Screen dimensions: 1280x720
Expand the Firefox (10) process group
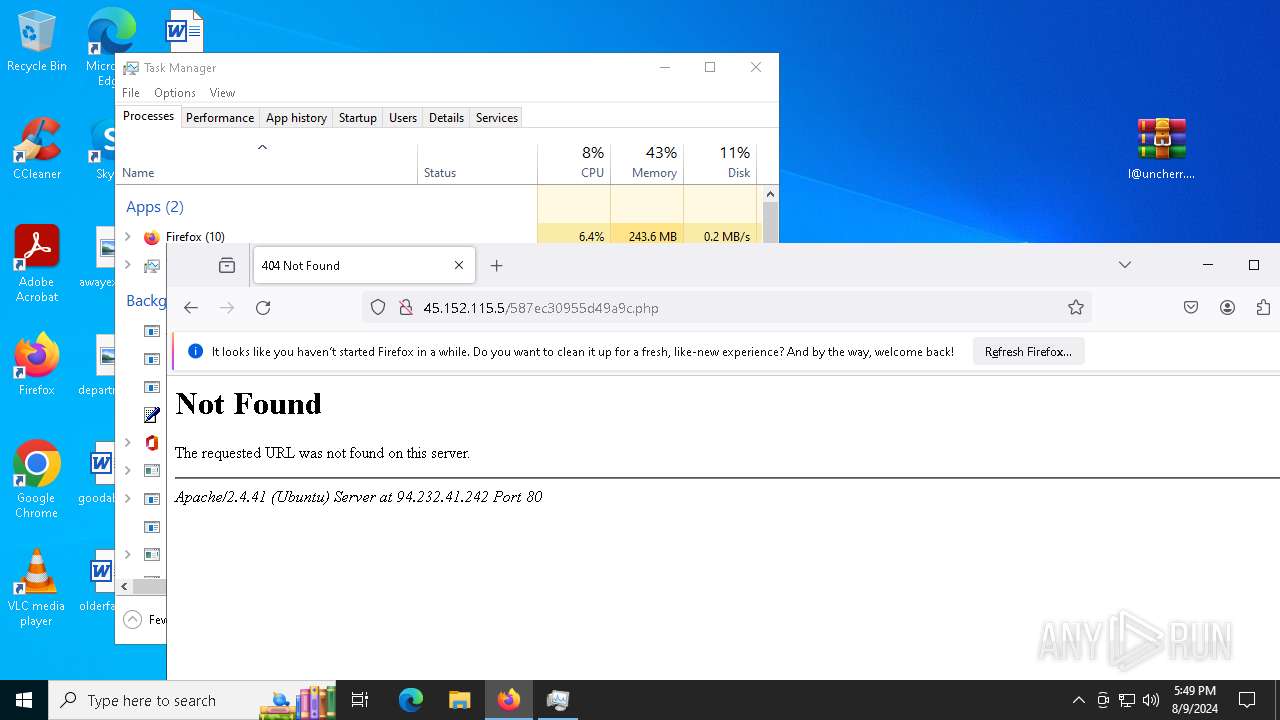127,237
